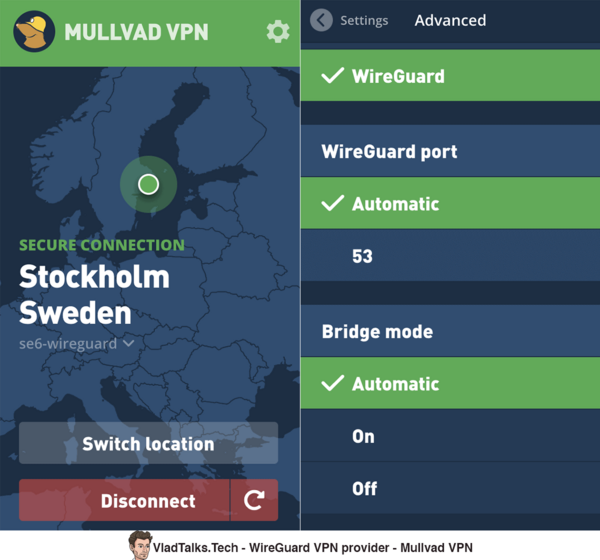Click the Disconnect button
The height and width of the screenshot is (560, 600).
[124, 500]
